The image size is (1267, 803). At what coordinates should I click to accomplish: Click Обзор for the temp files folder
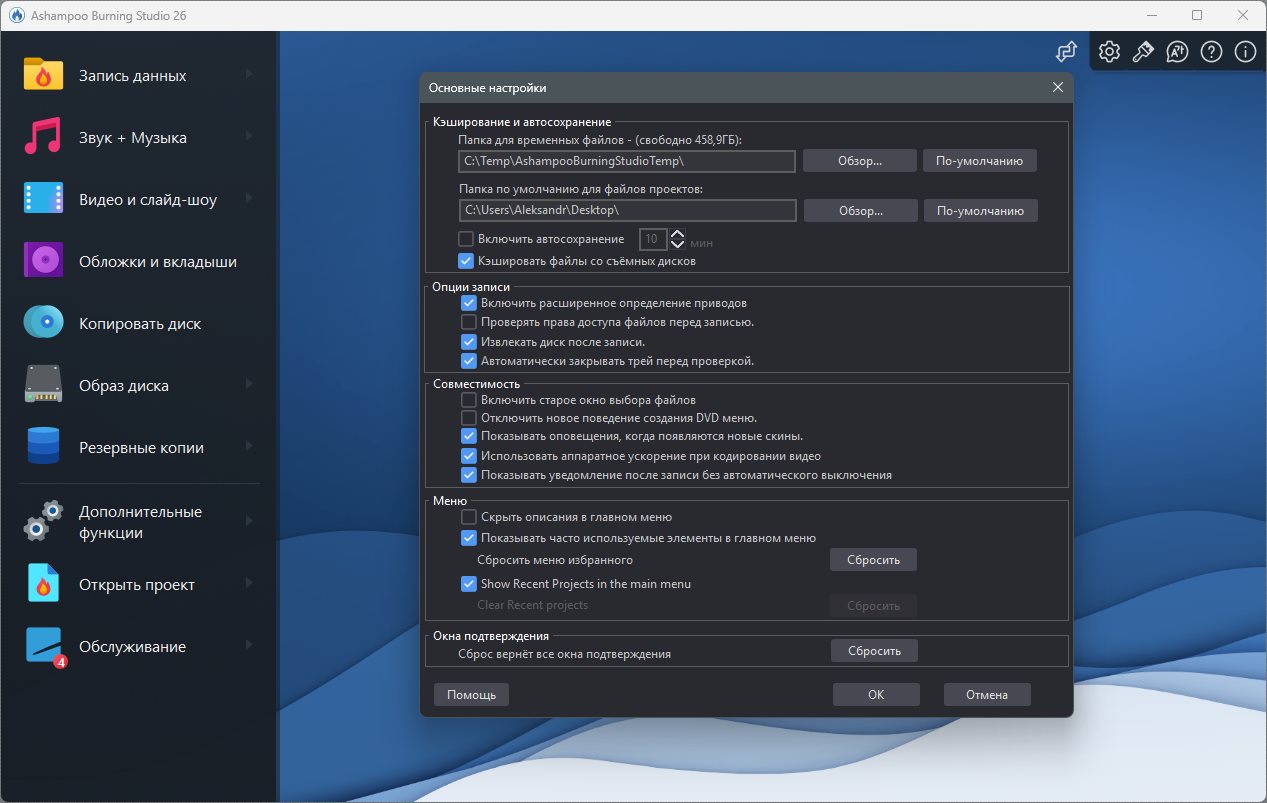(x=860, y=161)
